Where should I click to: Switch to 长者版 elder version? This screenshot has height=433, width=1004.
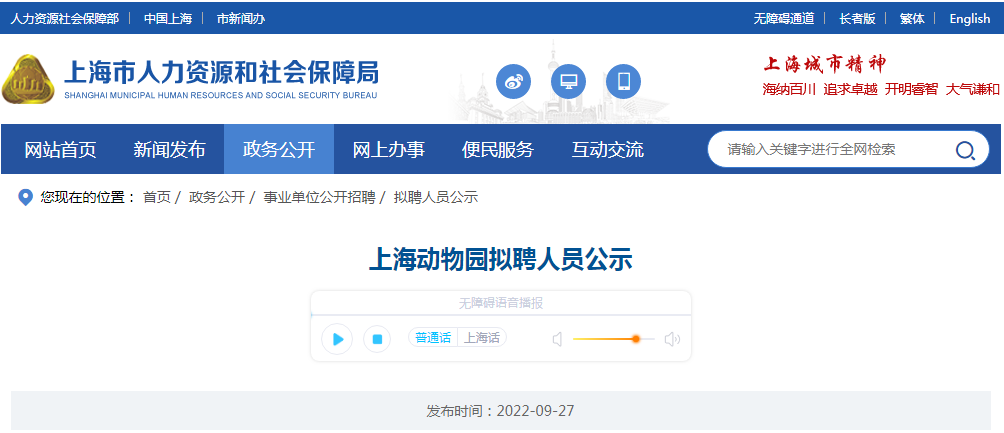857,19
